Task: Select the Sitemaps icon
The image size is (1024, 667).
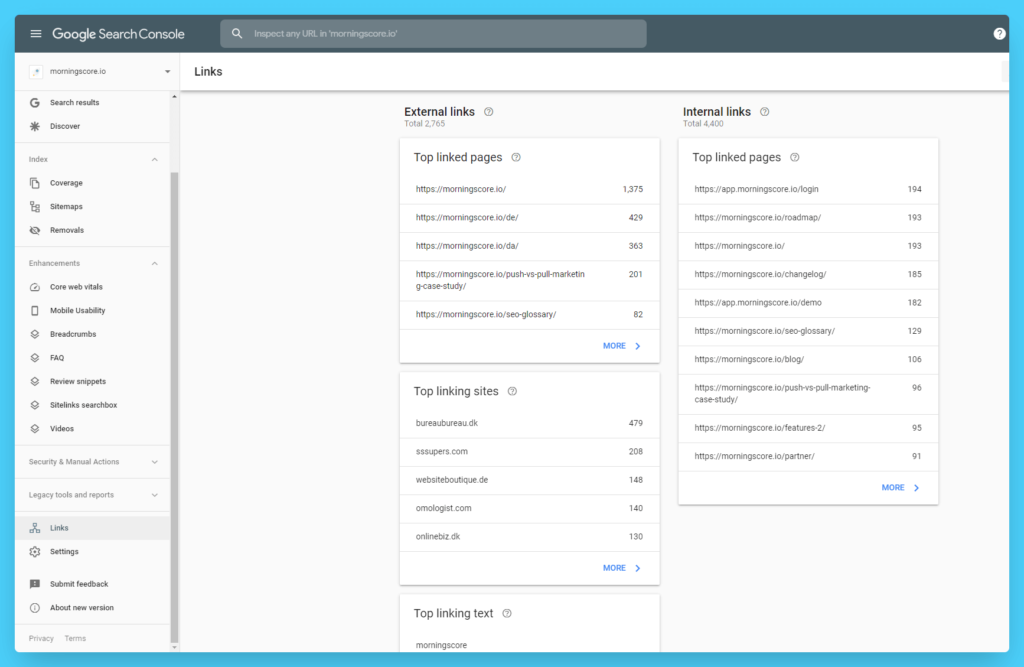Action: pyautogui.click(x=36, y=206)
